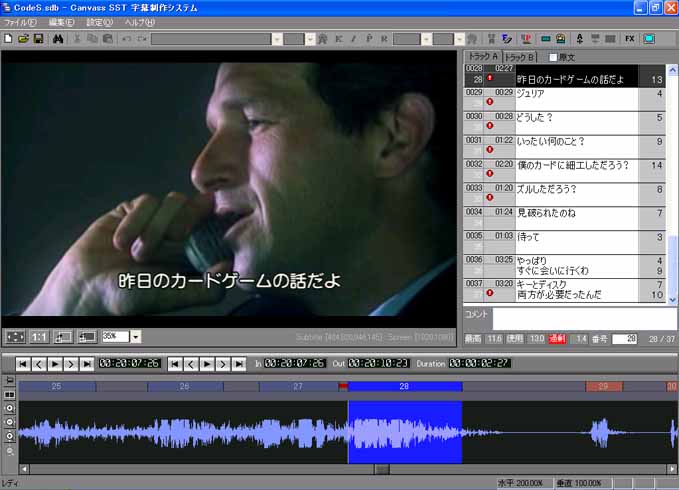Click the italic I toolbar icon

coord(354,39)
